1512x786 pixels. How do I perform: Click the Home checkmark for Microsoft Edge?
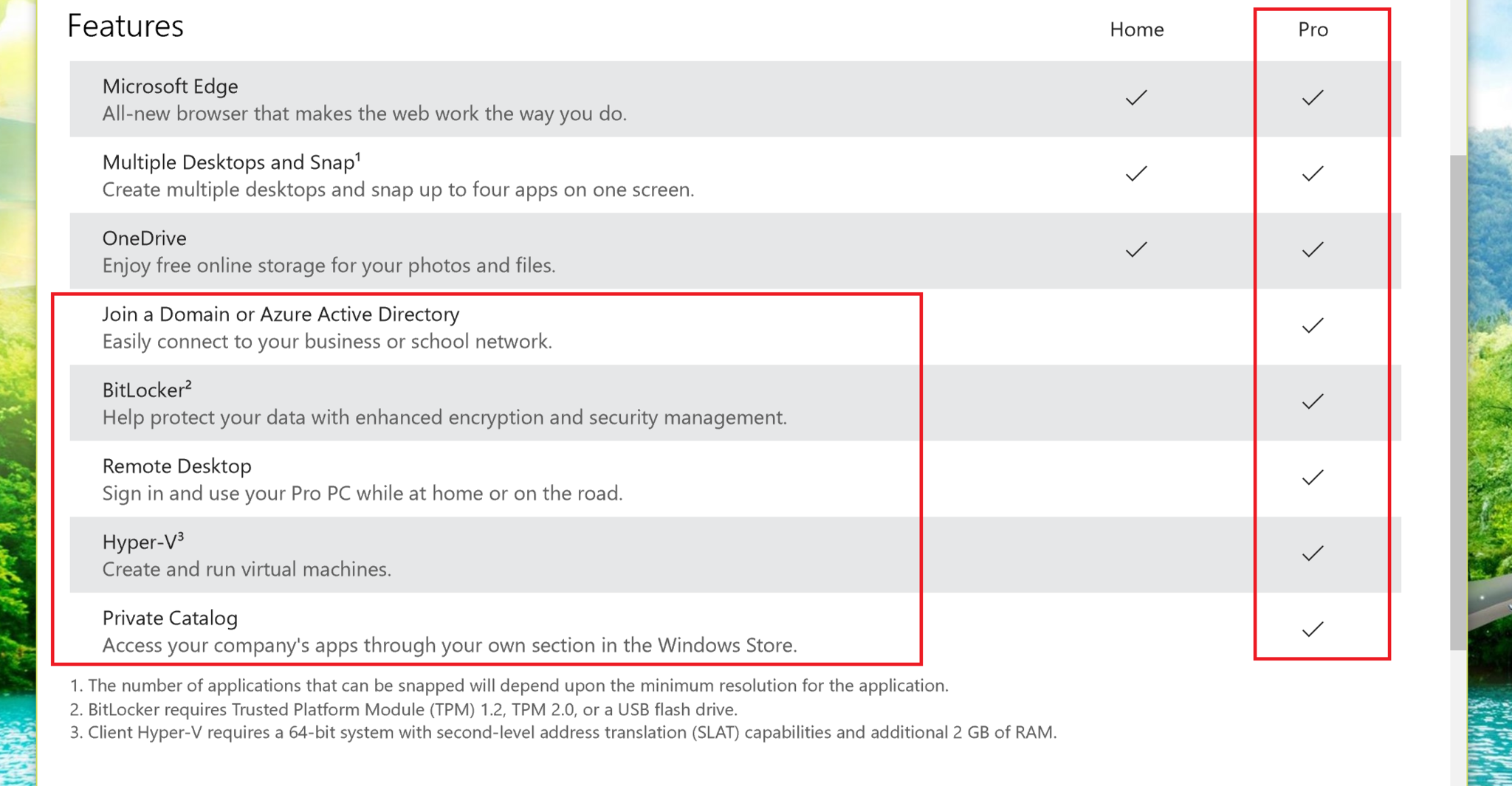pos(1136,98)
